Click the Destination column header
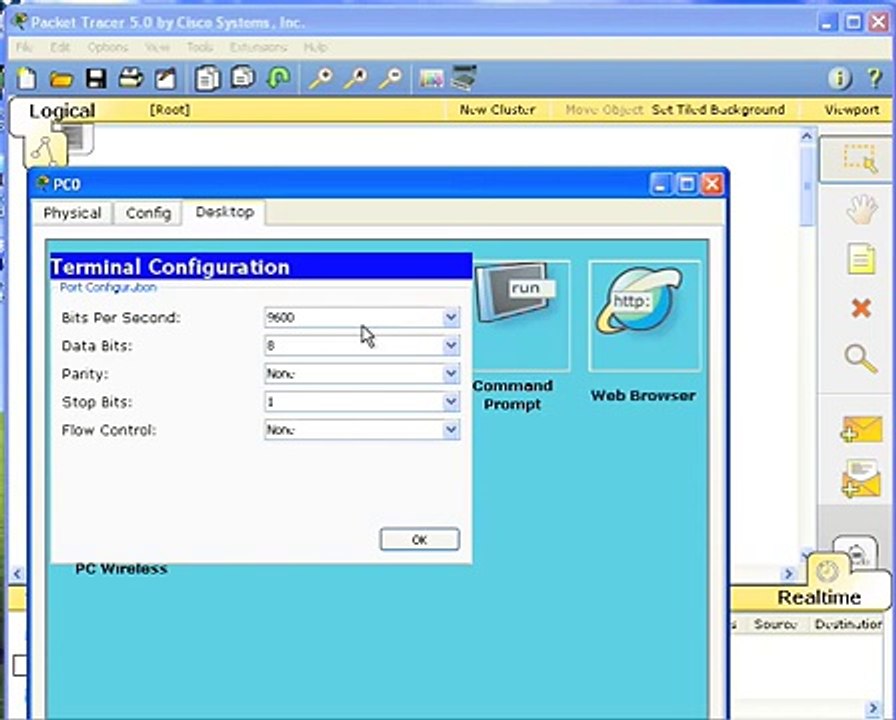The height and width of the screenshot is (720, 896). pyautogui.click(x=849, y=624)
